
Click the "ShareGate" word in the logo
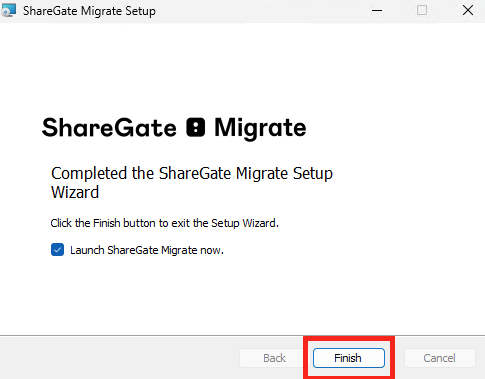109,128
